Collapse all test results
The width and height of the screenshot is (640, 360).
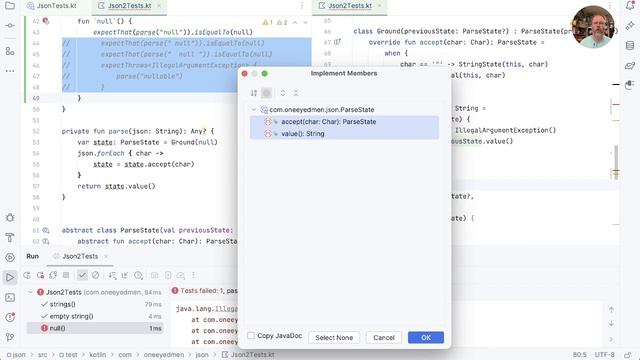(x=125, y=276)
